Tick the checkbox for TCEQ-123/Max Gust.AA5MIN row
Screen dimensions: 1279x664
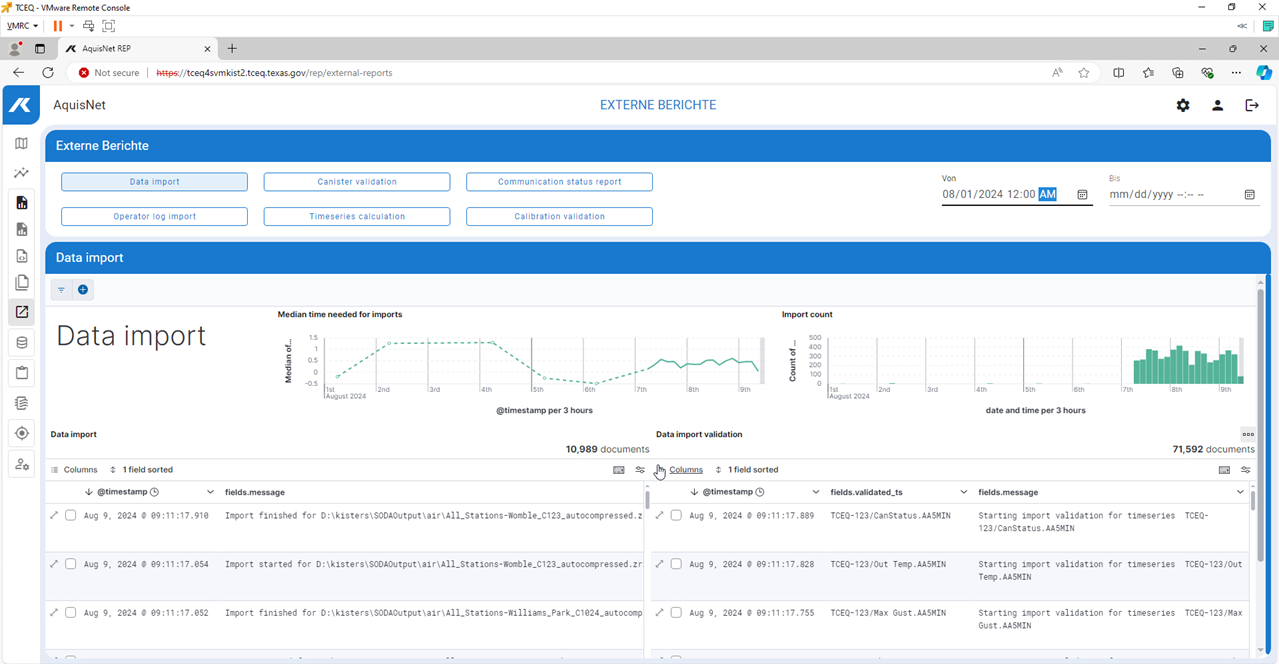pos(676,613)
